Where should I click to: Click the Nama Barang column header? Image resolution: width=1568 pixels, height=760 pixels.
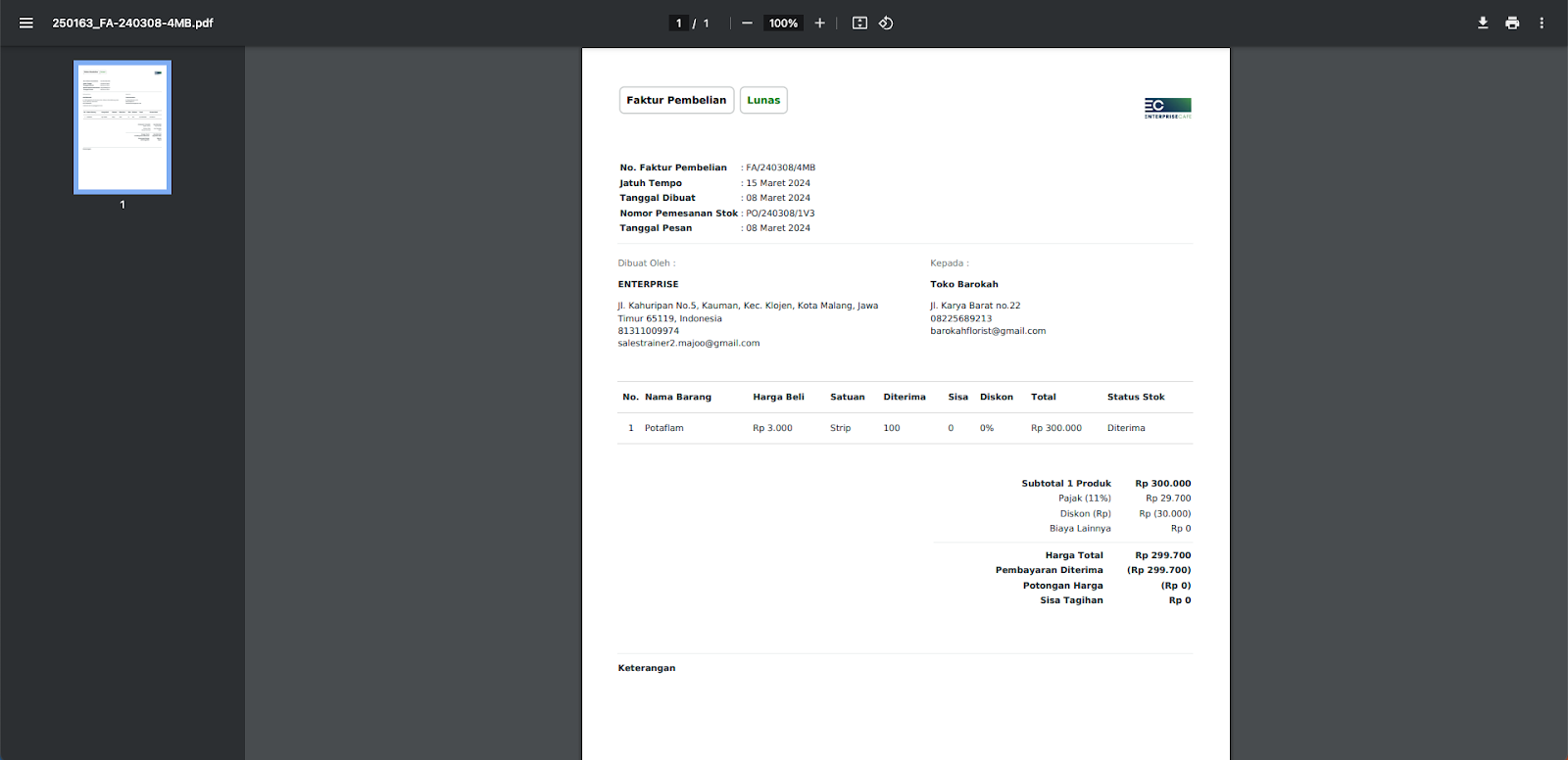(x=678, y=397)
